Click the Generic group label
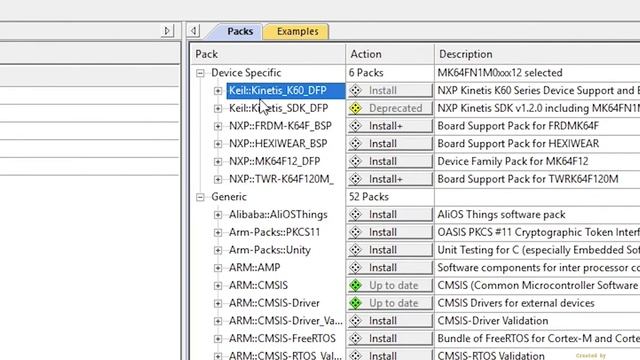Viewport: 640px width, 360px height. coord(229,197)
